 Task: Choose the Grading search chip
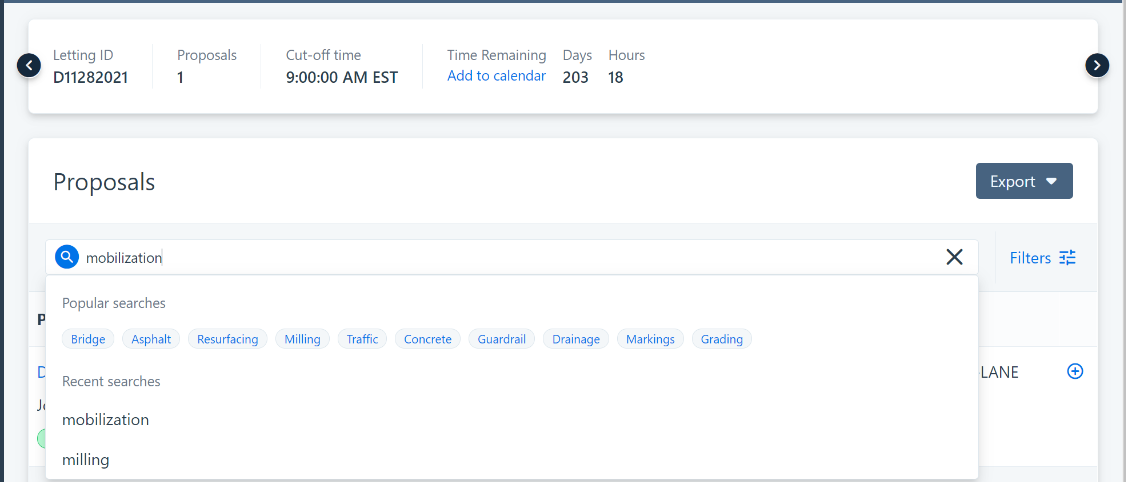721,339
